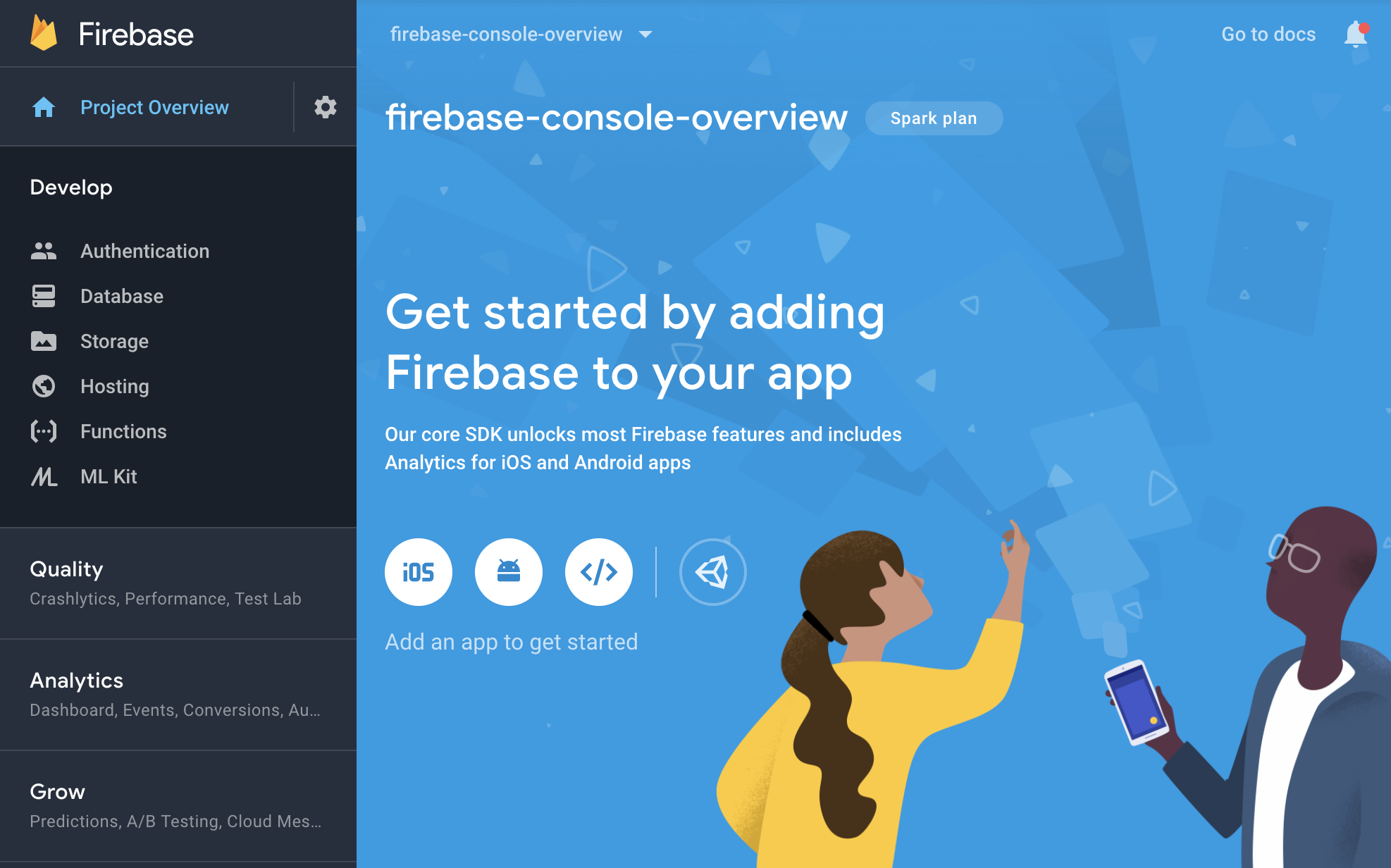This screenshot has height=868, width=1391.
Task: Click the Database icon in sidebar
Action: (43, 296)
